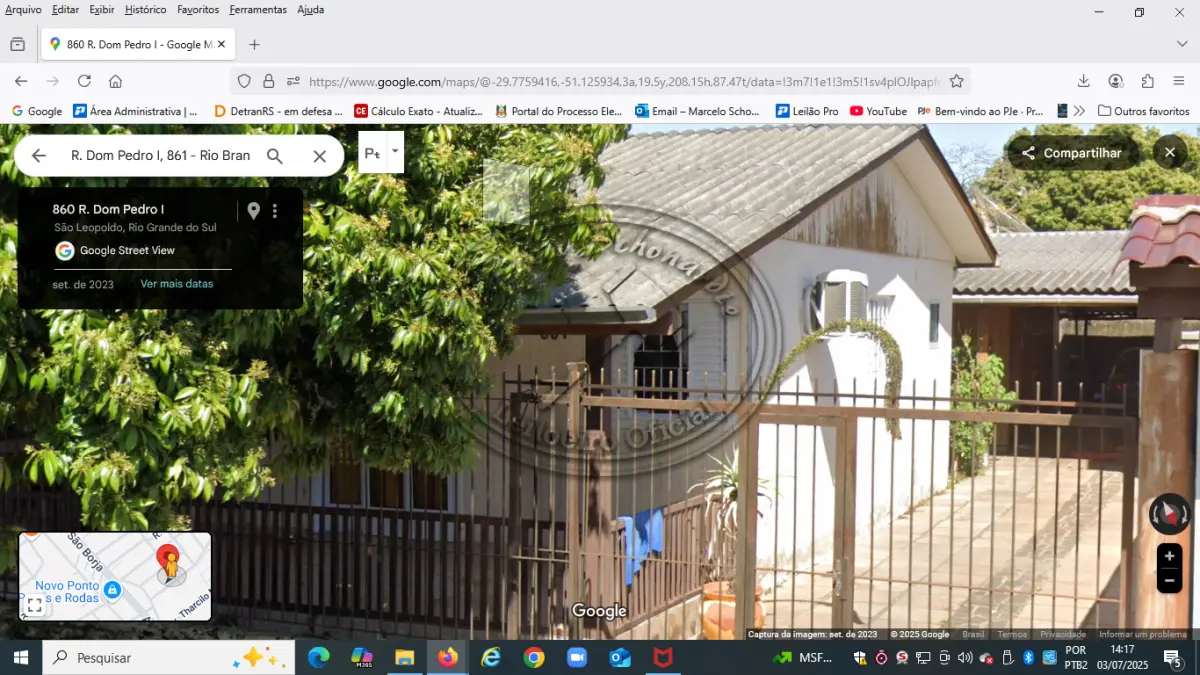The image size is (1200, 675).
Task: Open Google Chrome from the taskbar
Action: pos(534,657)
